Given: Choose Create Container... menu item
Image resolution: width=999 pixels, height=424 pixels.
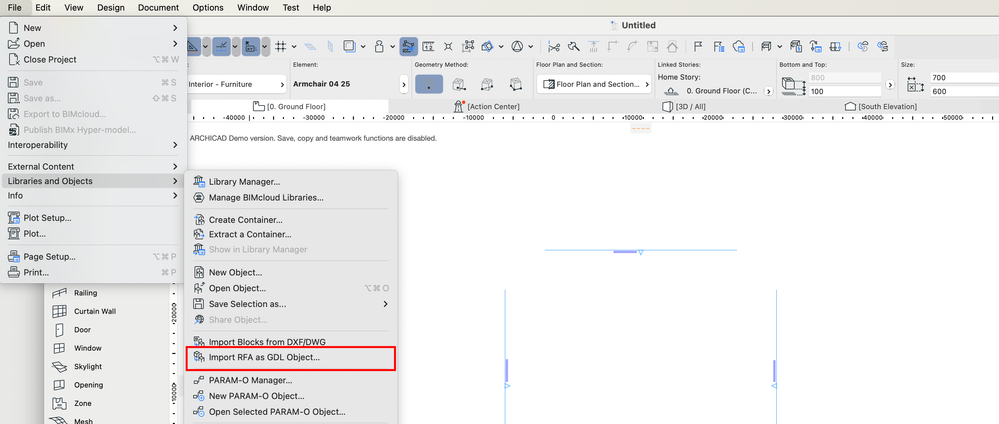Looking at the screenshot, I should (x=291, y=220).
